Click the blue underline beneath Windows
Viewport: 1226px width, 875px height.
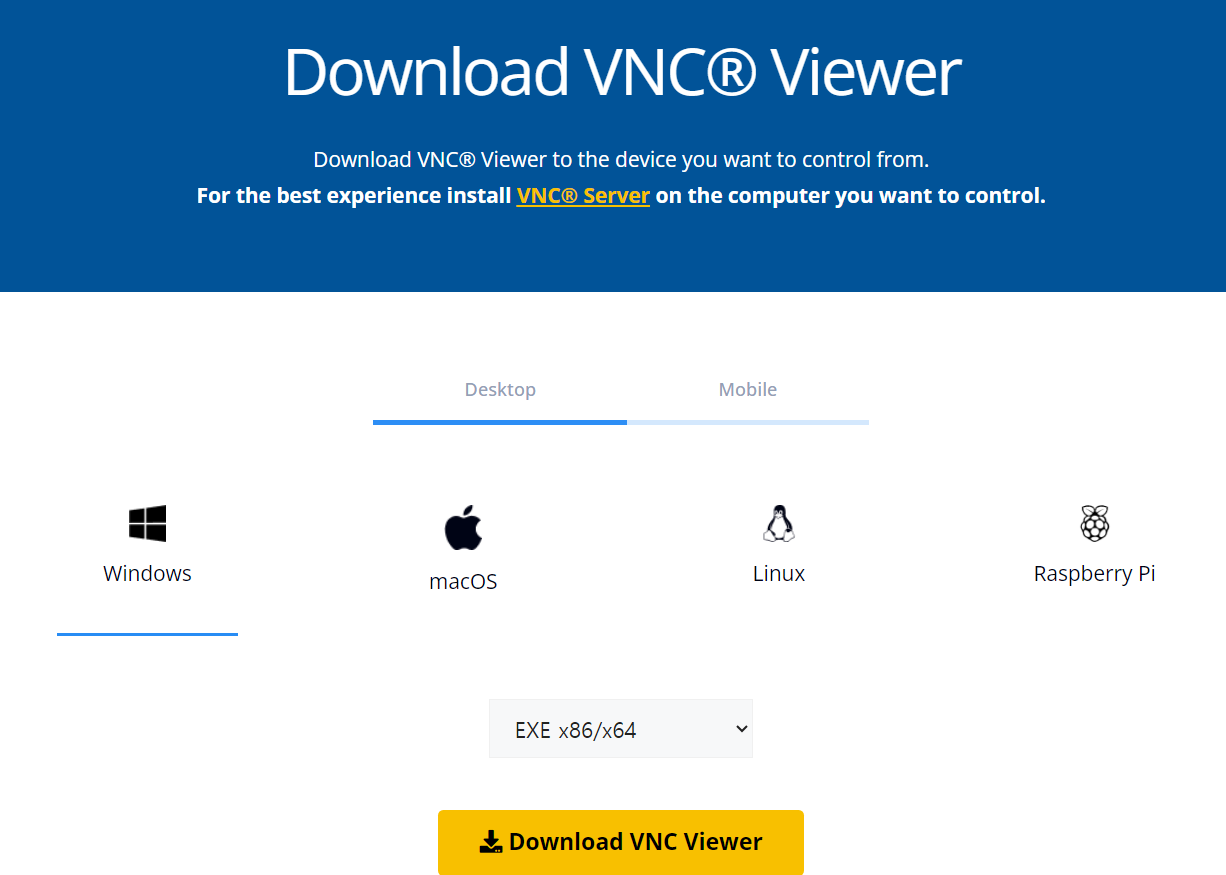click(x=147, y=634)
